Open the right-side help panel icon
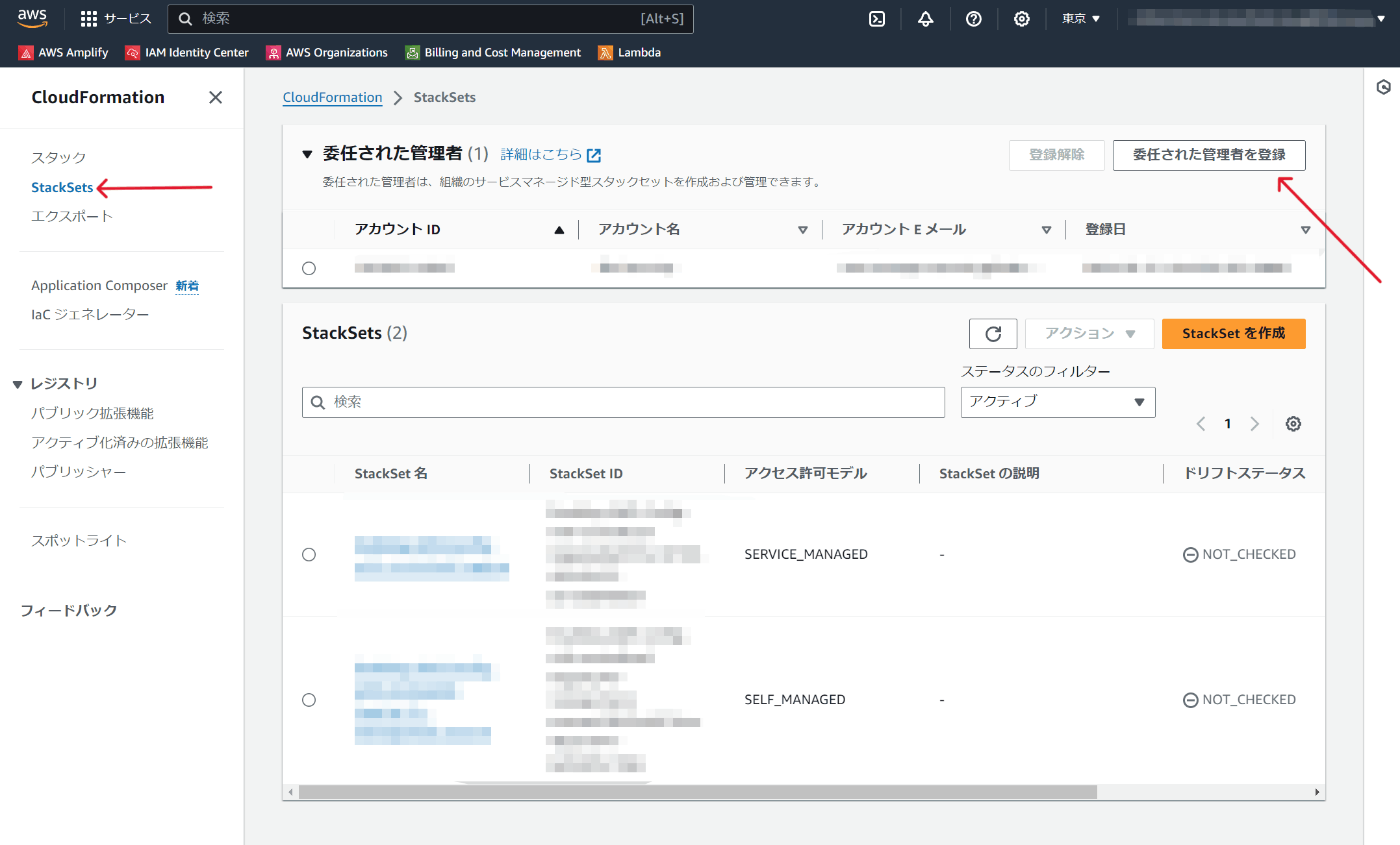The width and height of the screenshot is (1400, 845). [1383, 87]
